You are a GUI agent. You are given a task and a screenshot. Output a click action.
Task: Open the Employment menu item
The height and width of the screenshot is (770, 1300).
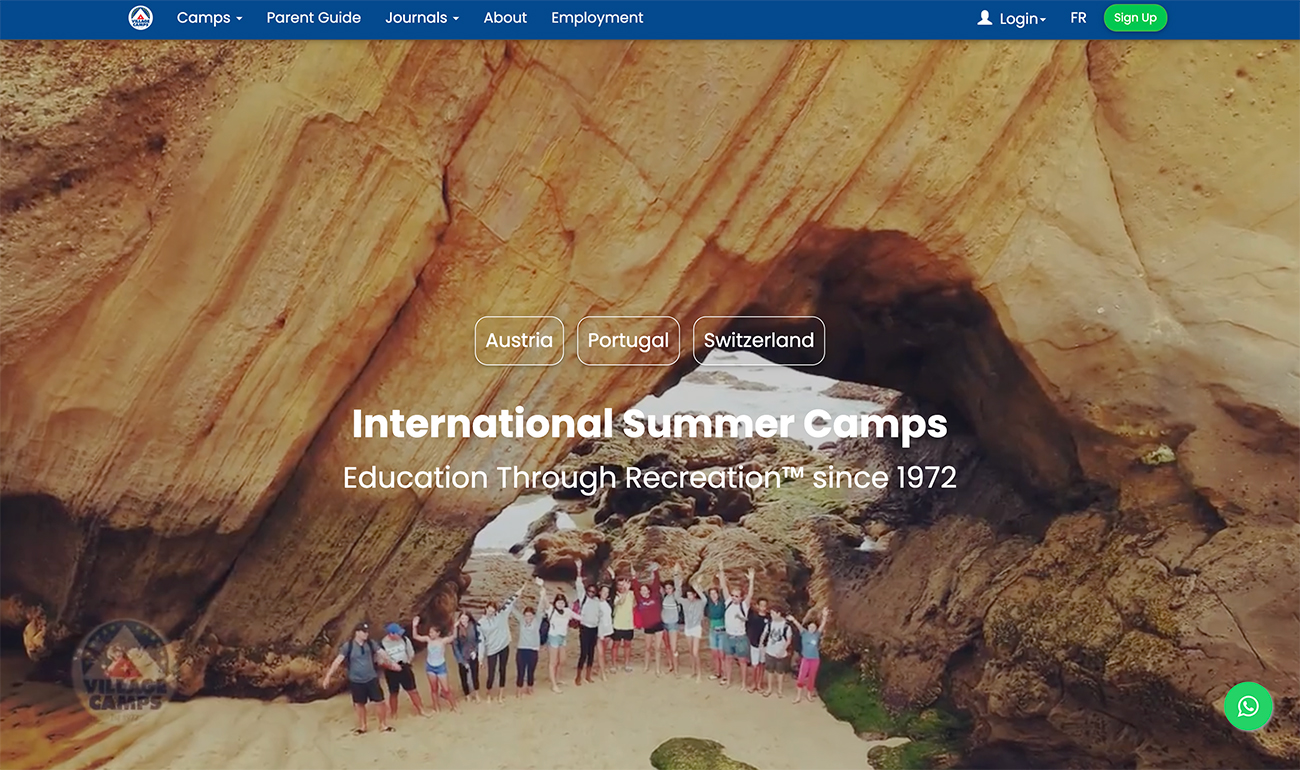597,18
